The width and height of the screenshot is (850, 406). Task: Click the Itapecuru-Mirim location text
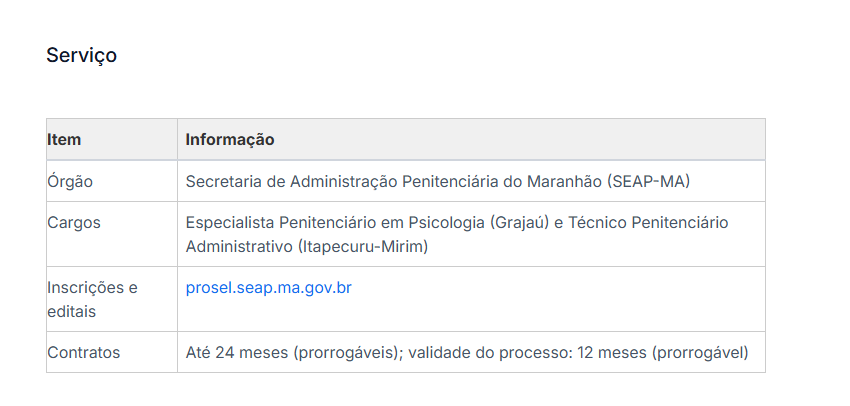coord(361,245)
